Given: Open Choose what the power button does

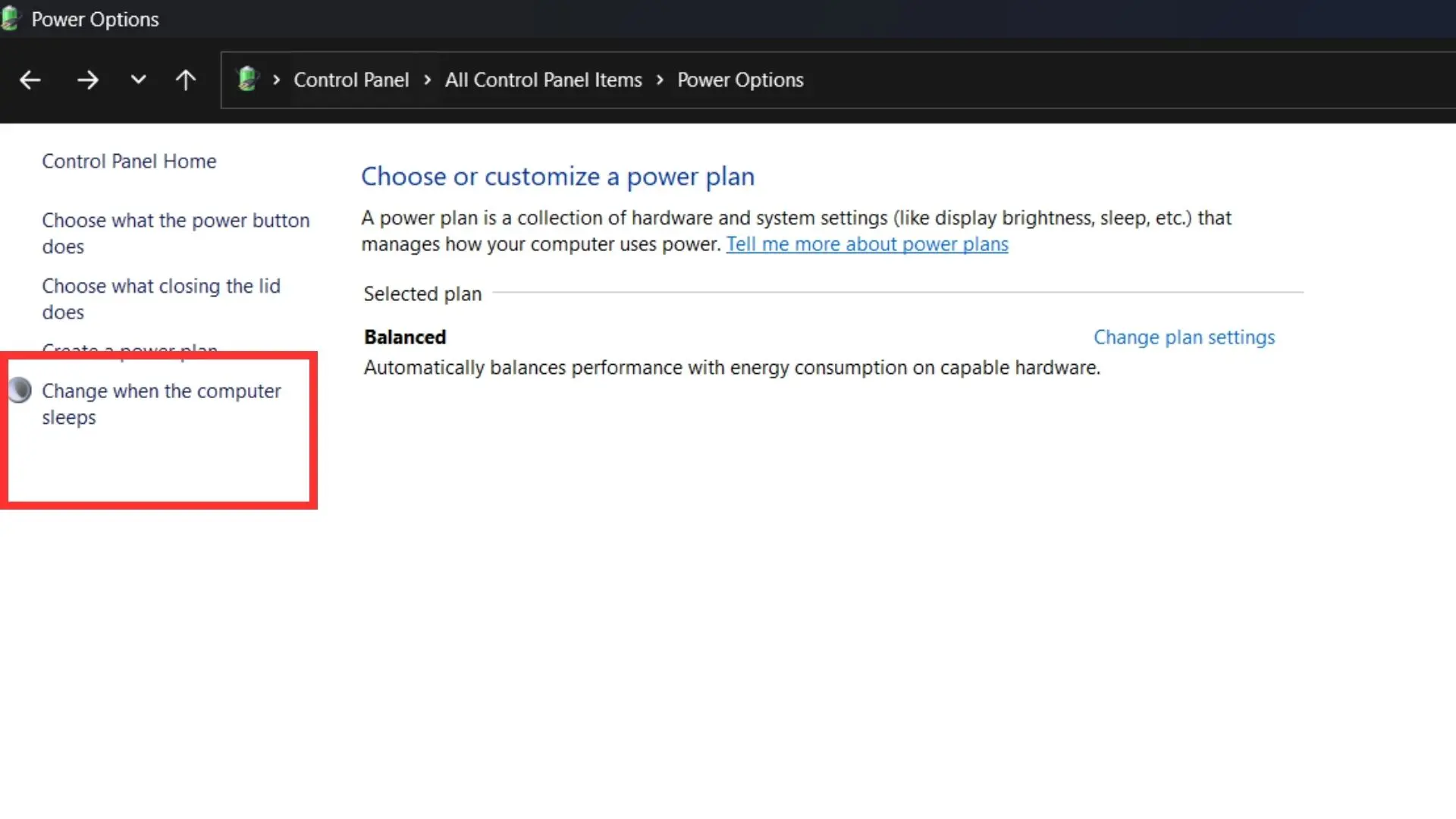Looking at the screenshot, I should pos(175,221).
